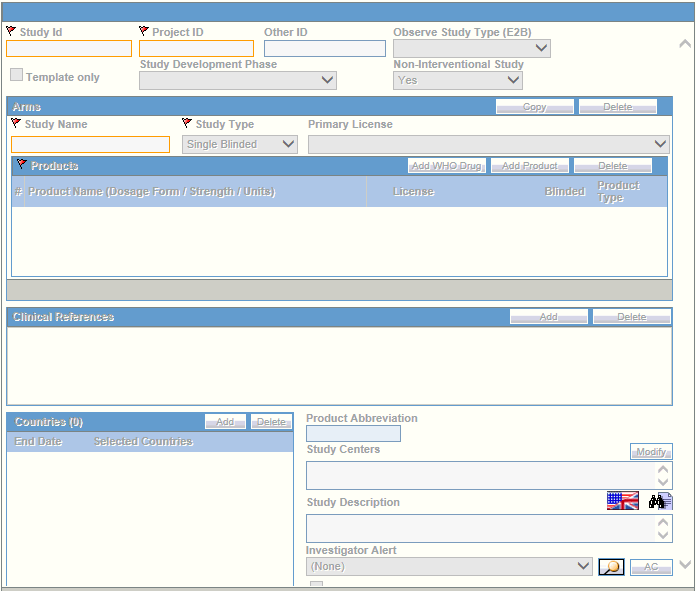This screenshot has height=591, width=696.
Task: Open the Study Type dropdown showing Single Blinded
Action: [240, 144]
